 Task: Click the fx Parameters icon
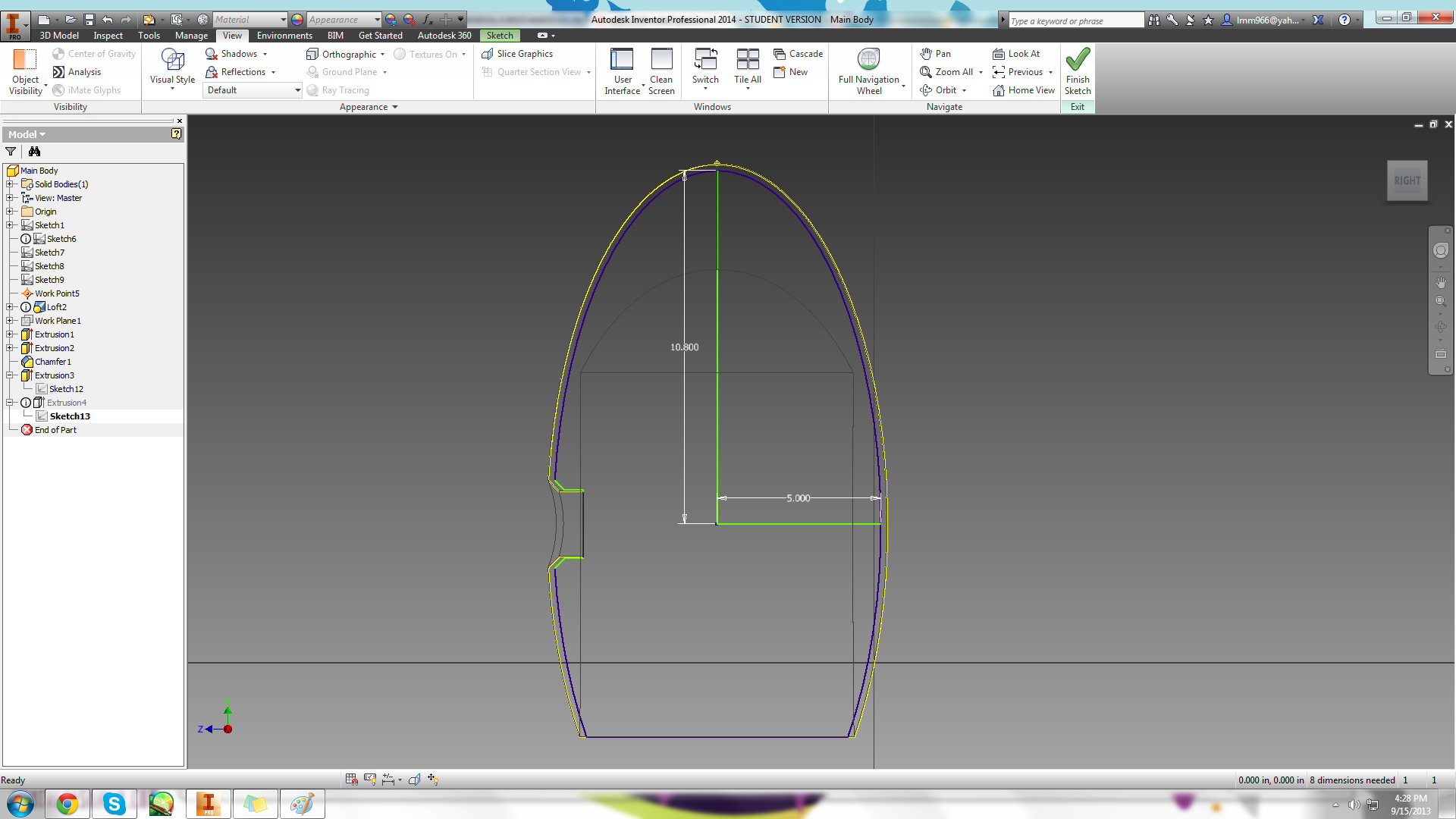coord(428,20)
